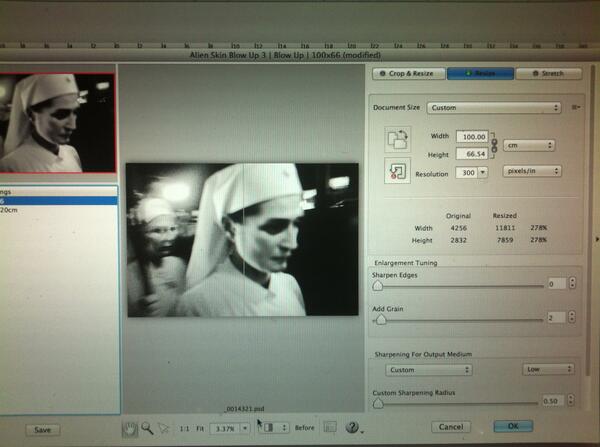Click the Resized height value 7859

[x=505, y=240]
